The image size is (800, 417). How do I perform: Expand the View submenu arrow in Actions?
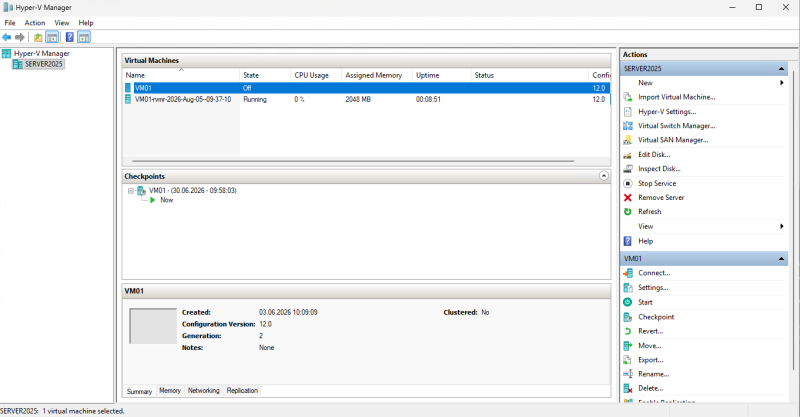coord(782,226)
